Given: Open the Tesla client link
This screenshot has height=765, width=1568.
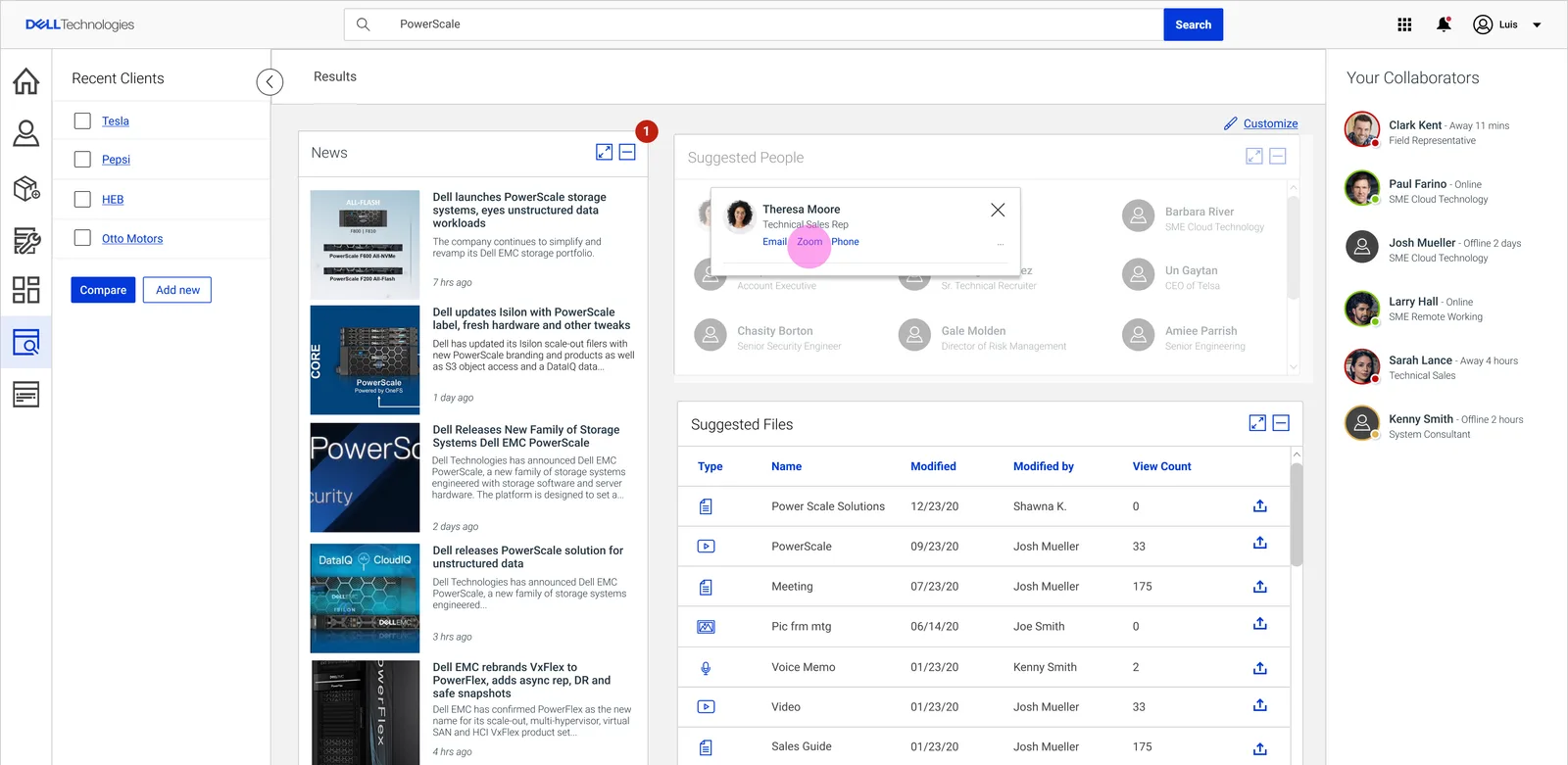Looking at the screenshot, I should pos(116,121).
